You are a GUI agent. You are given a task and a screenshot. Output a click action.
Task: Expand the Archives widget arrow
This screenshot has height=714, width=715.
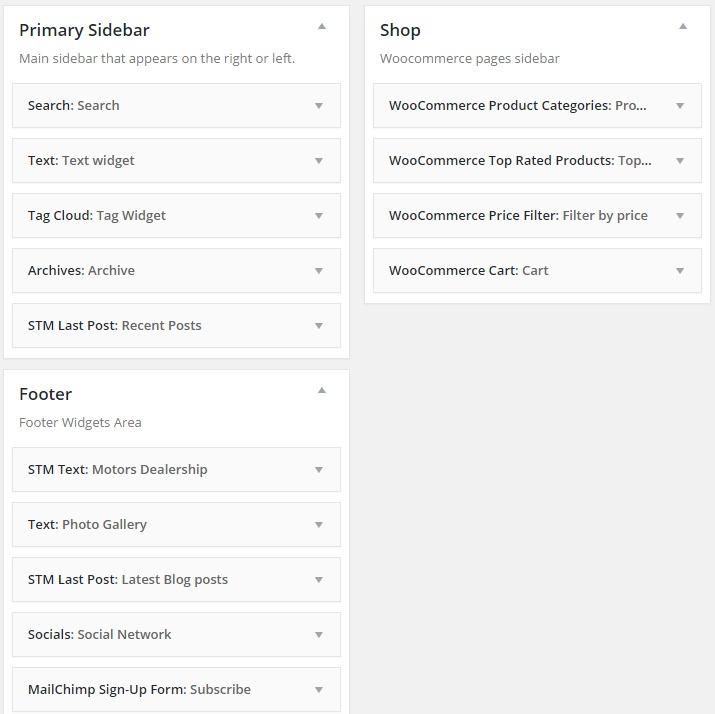click(319, 271)
